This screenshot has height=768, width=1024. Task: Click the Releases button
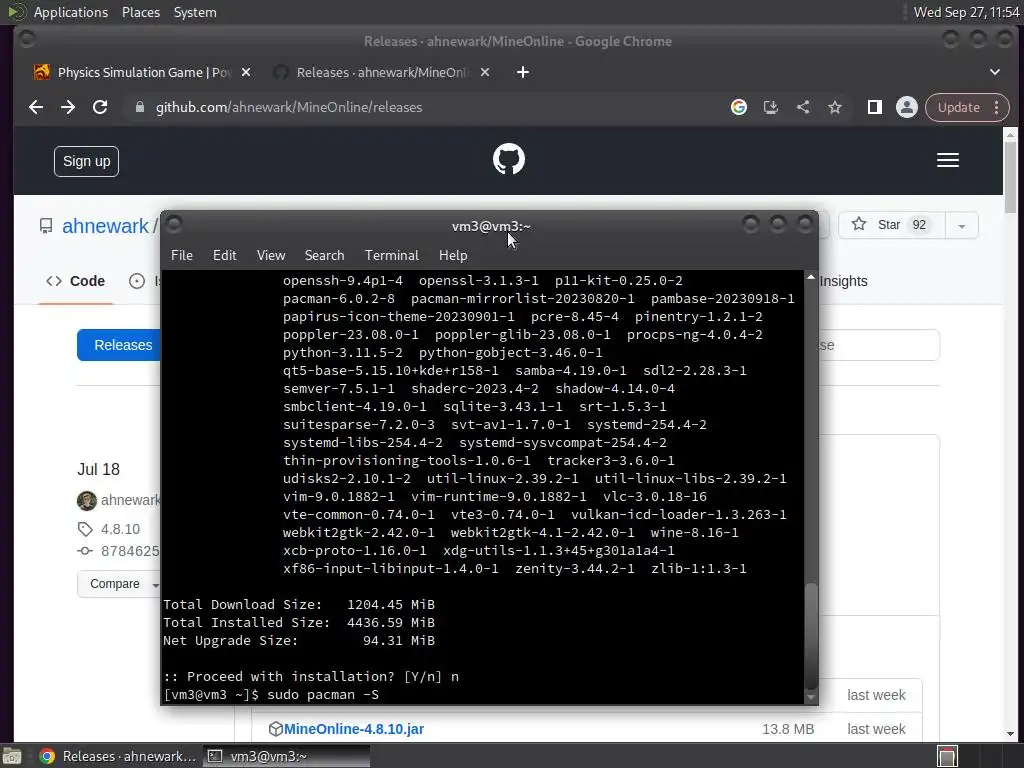pos(120,345)
